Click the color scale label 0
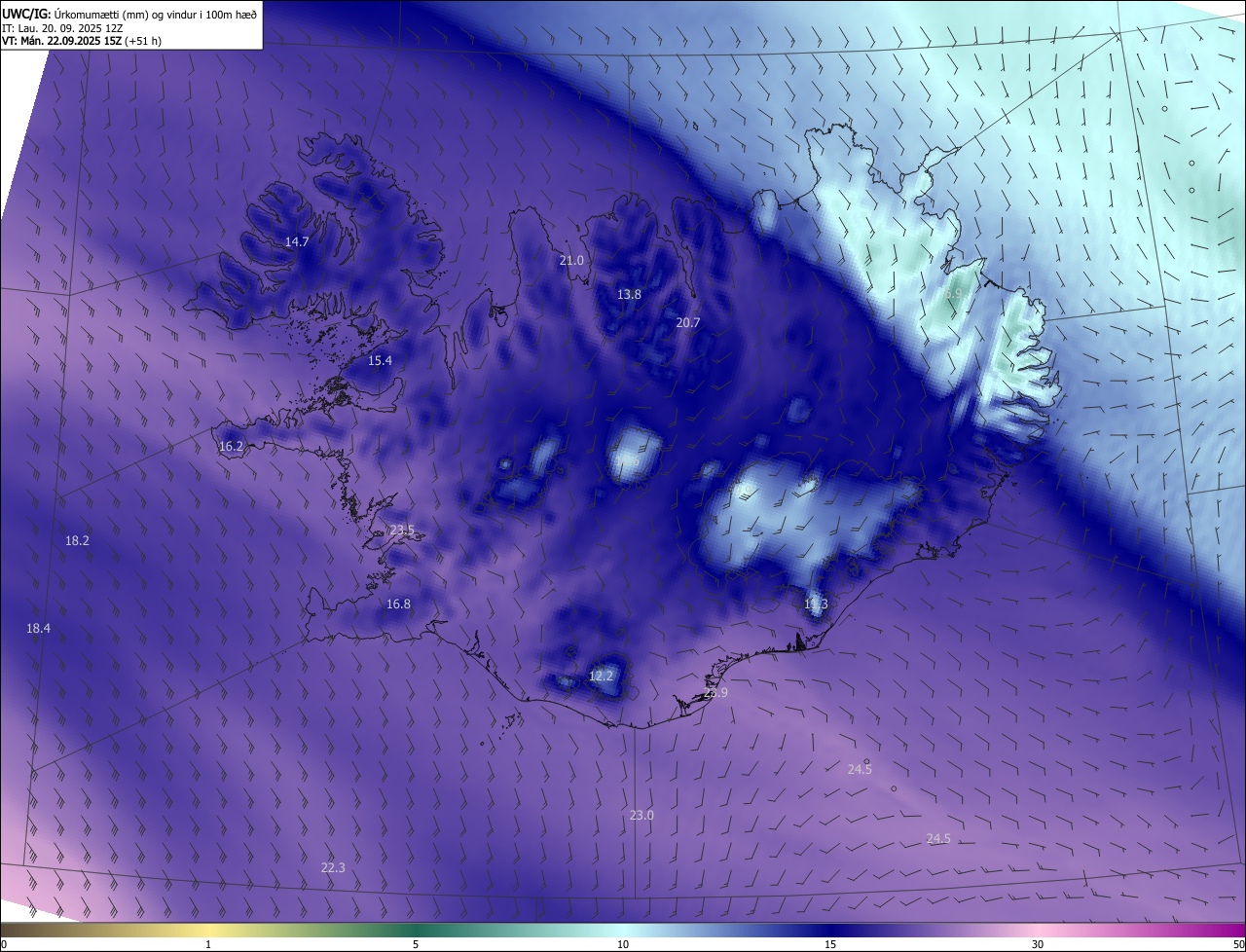Image resolution: width=1246 pixels, height=952 pixels. (3, 944)
